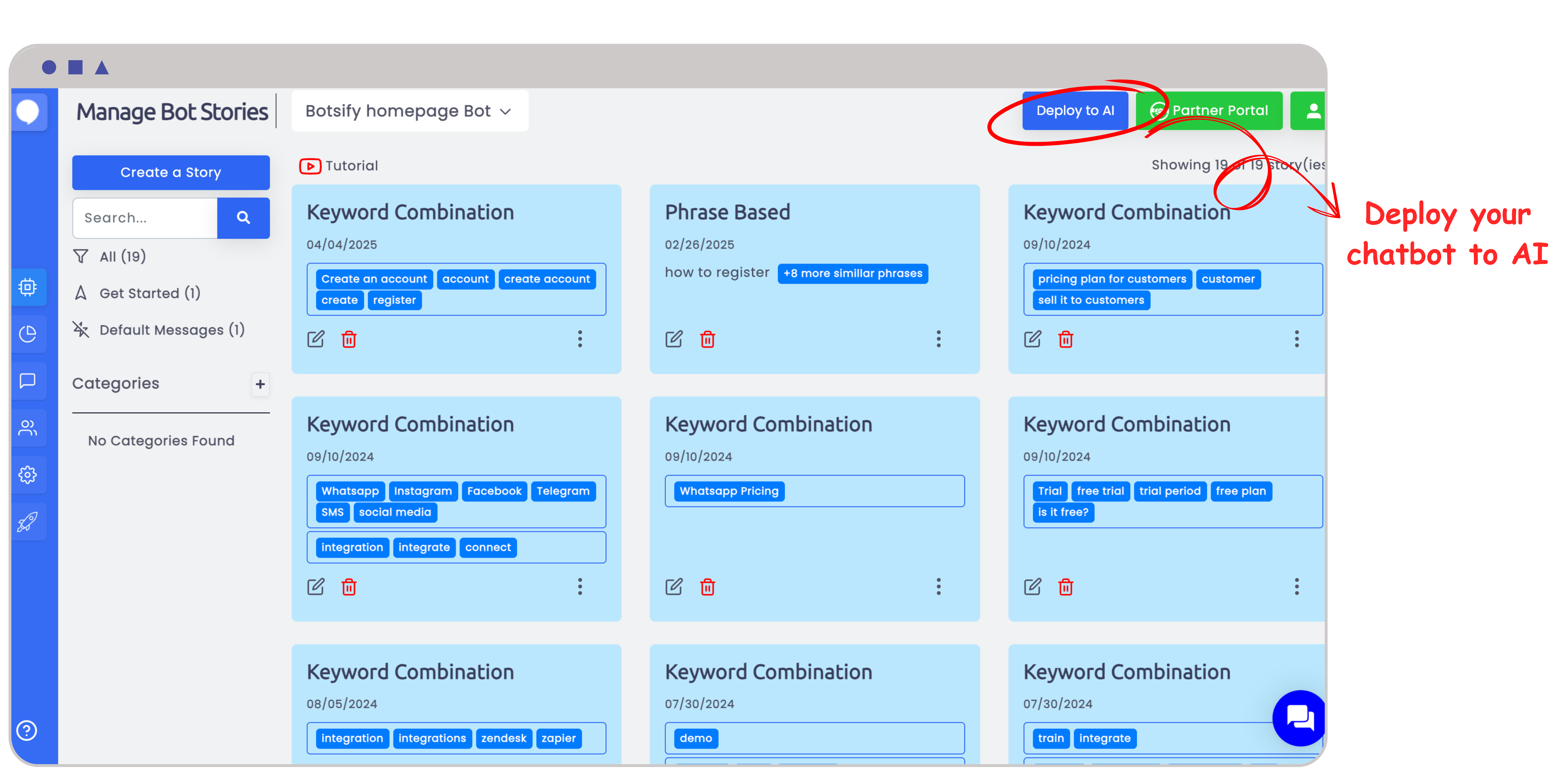Delete the free trial story
Image resolution: width=1553 pixels, height=784 pixels.
click(1066, 587)
